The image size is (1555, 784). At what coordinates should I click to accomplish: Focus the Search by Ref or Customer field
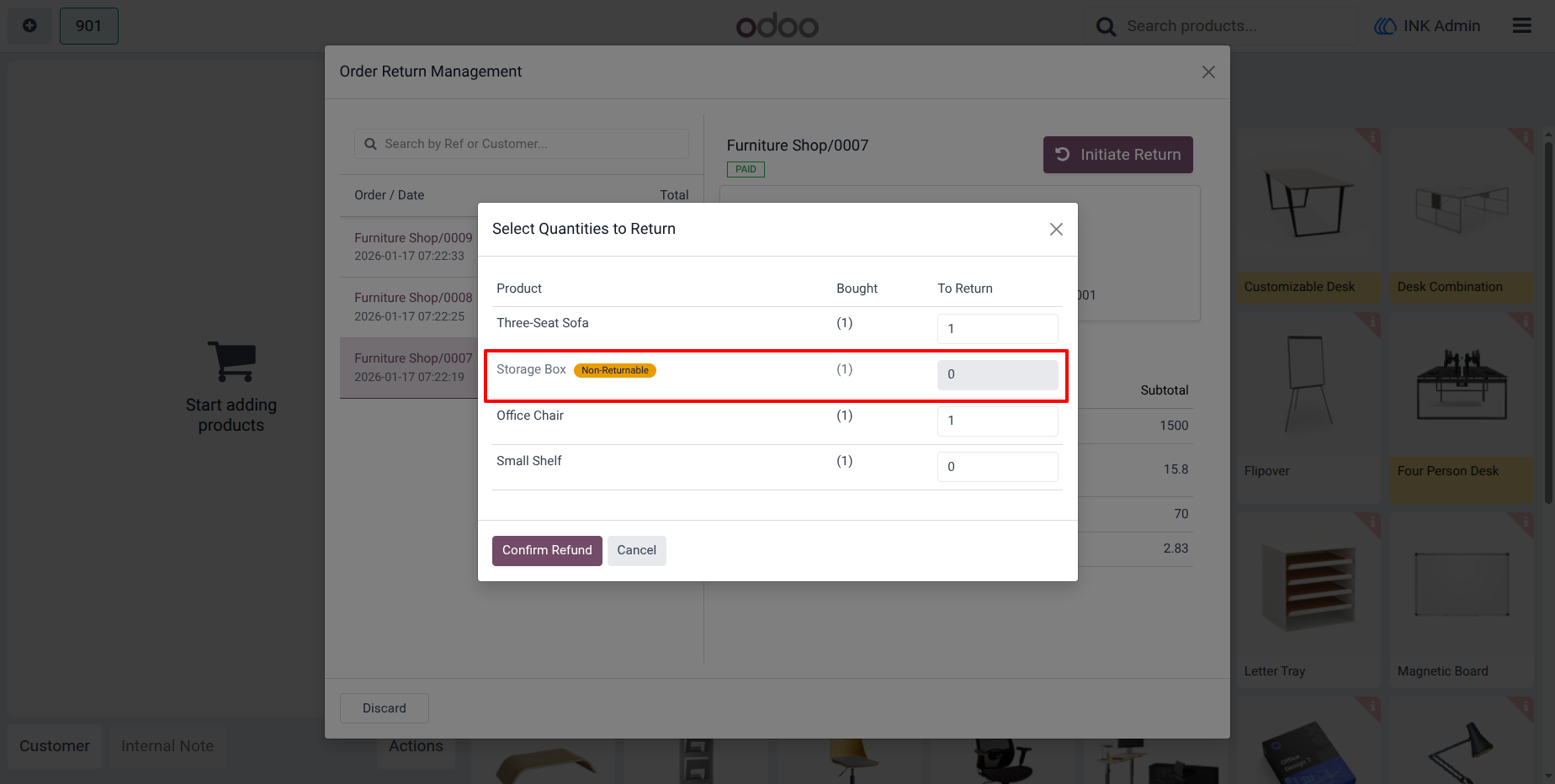[x=522, y=144]
